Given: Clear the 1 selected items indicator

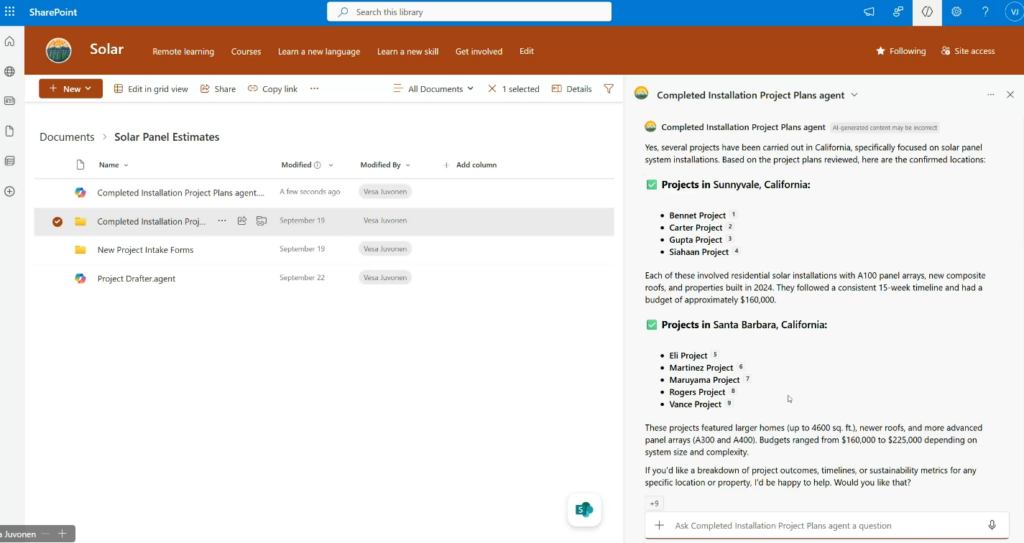Looking at the screenshot, I should point(492,89).
